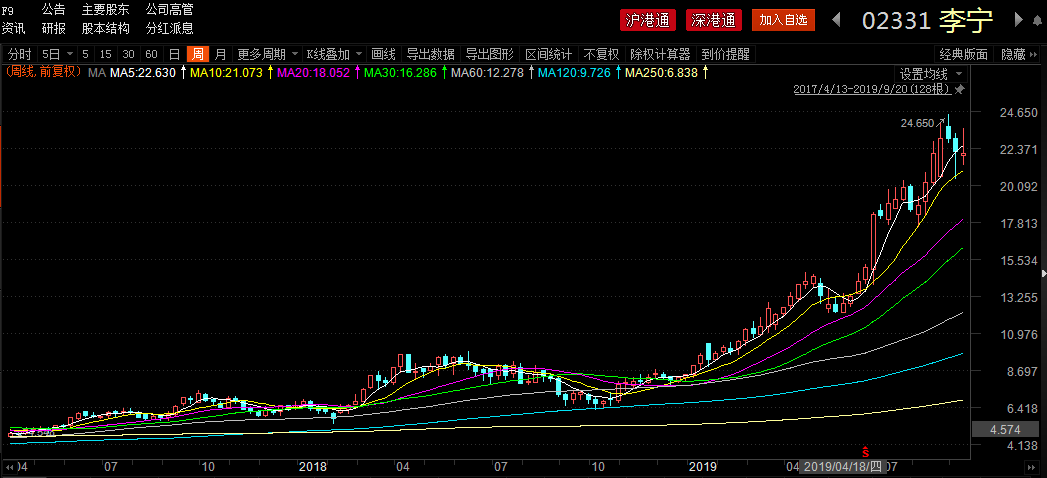Click 导出数据 to export data

[x=431, y=55]
